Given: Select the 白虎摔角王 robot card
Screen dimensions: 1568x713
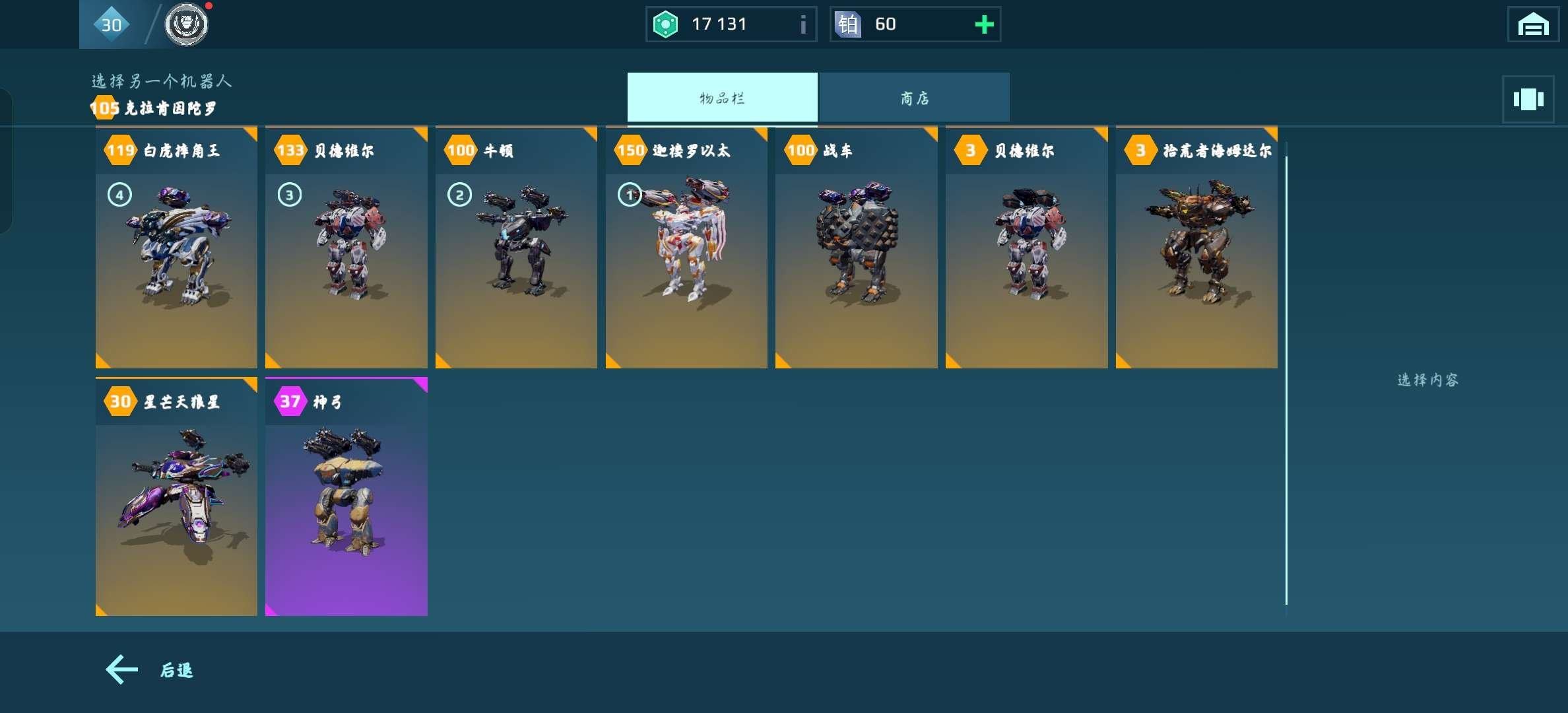Looking at the screenshot, I should coord(176,248).
